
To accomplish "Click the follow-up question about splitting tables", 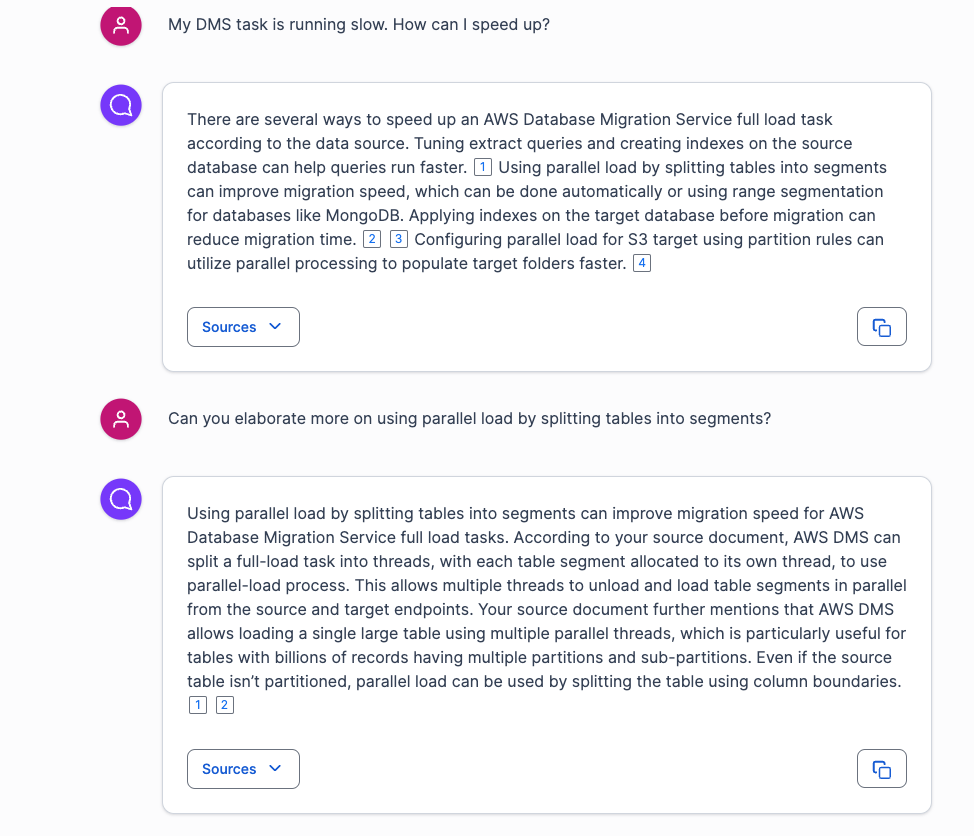I will pos(470,418).
